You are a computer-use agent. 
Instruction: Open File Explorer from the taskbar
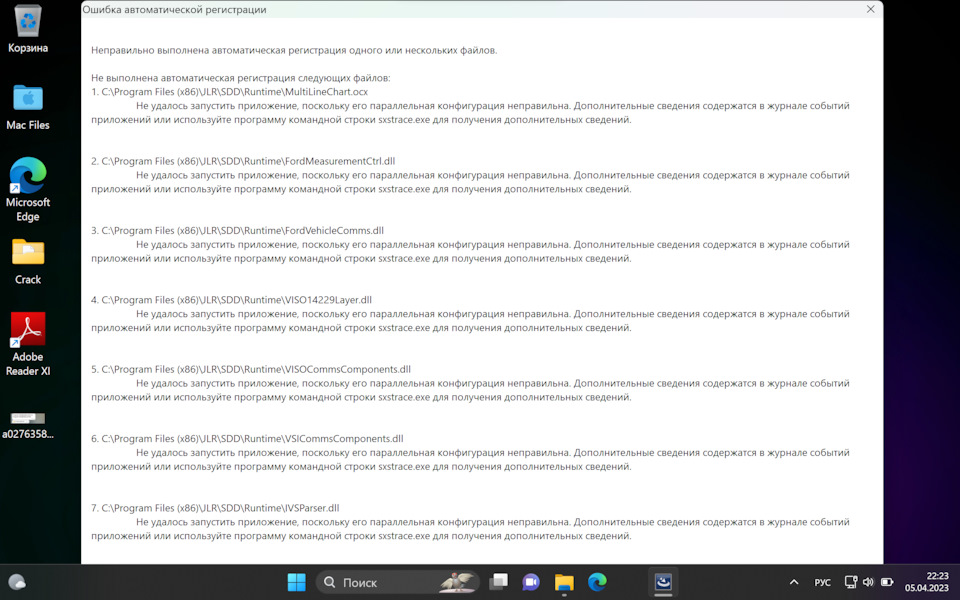pos(564,582)
